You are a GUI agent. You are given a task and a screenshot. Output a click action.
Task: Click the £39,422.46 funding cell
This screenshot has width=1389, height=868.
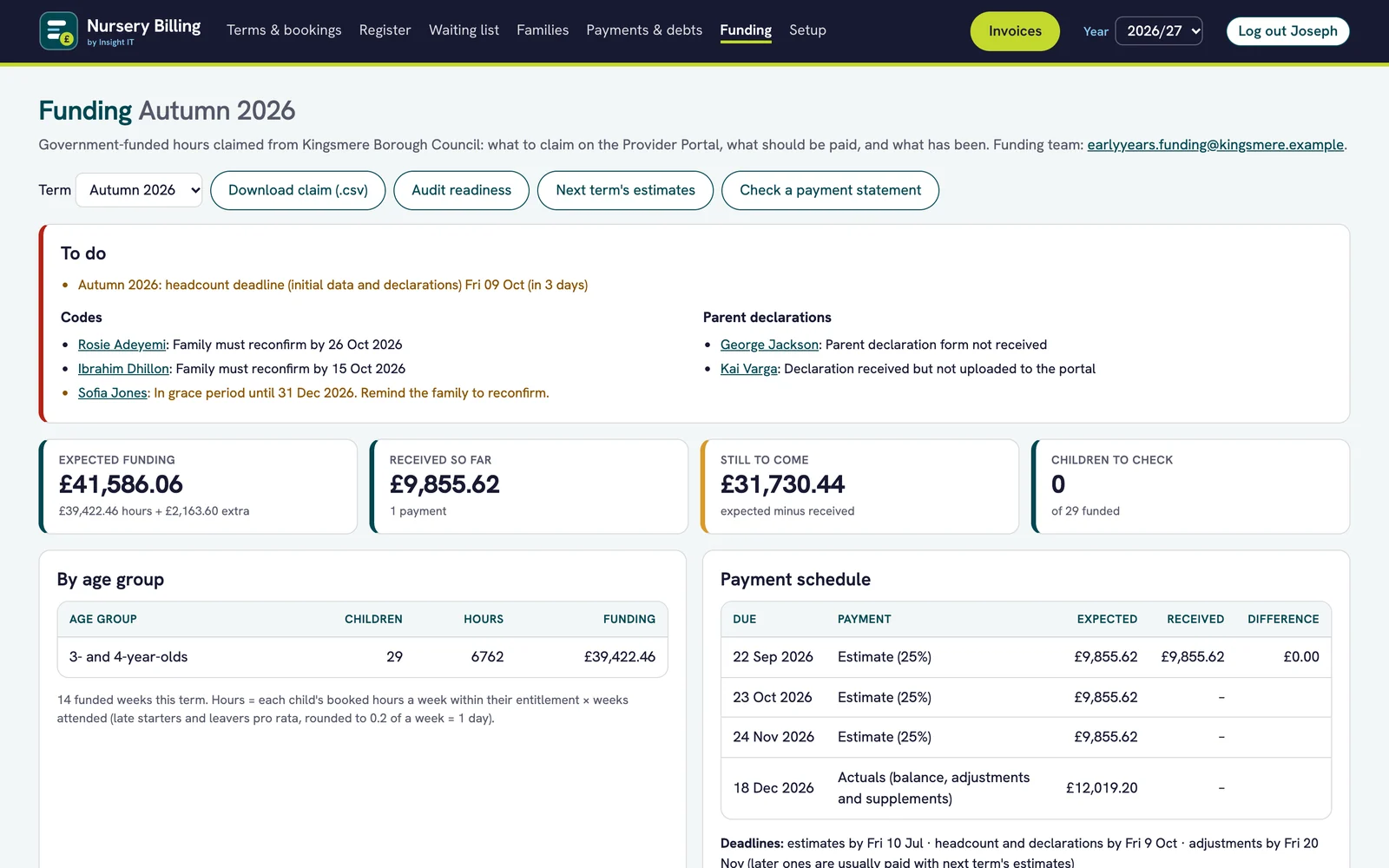coord(620,657)
